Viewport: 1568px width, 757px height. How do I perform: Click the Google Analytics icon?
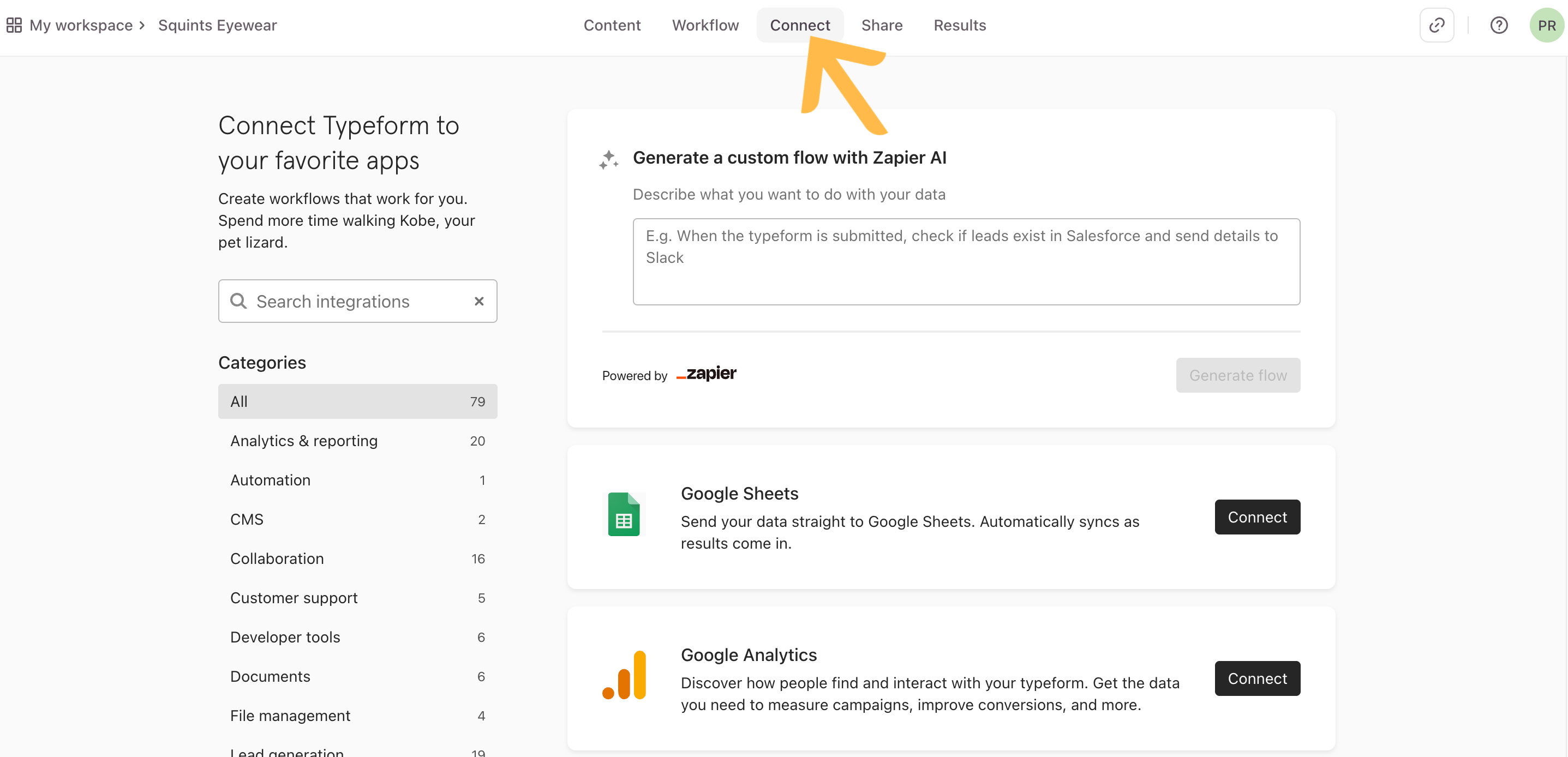pyautogui.click(x=623, y=674)
